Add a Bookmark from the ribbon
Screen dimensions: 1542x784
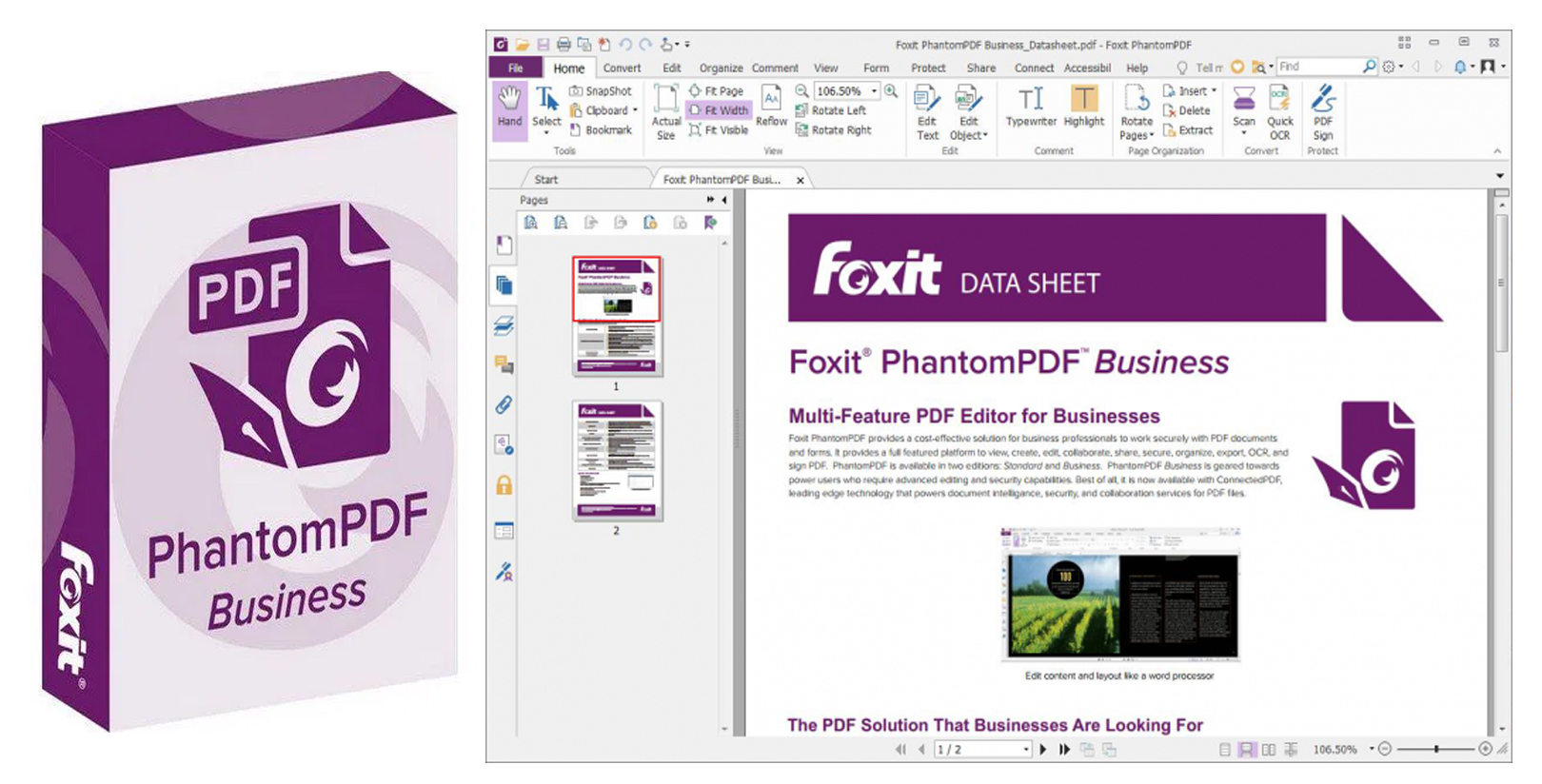[x=601, y=130]
